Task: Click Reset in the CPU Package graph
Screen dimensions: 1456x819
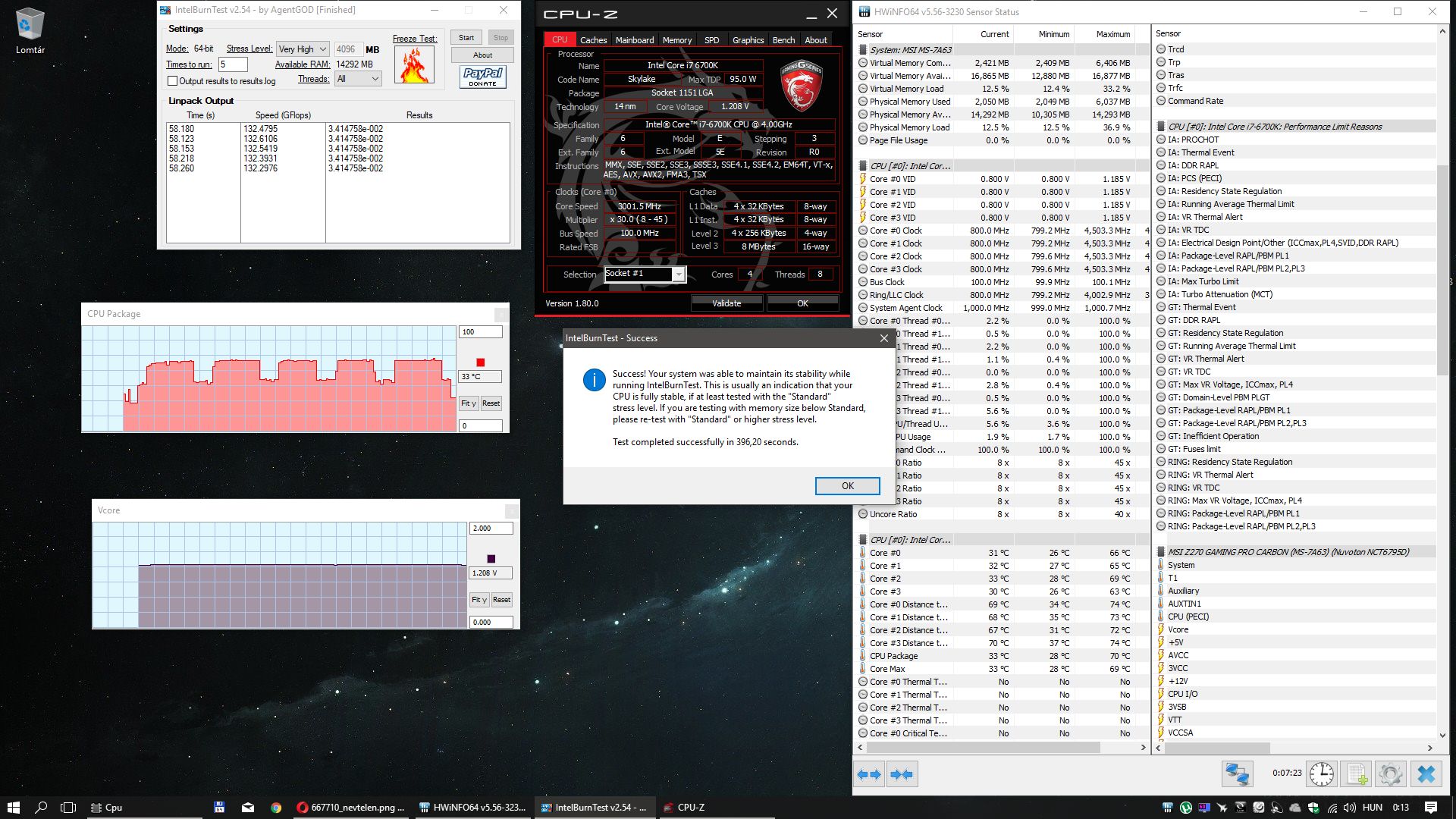Action: [491, 403]
